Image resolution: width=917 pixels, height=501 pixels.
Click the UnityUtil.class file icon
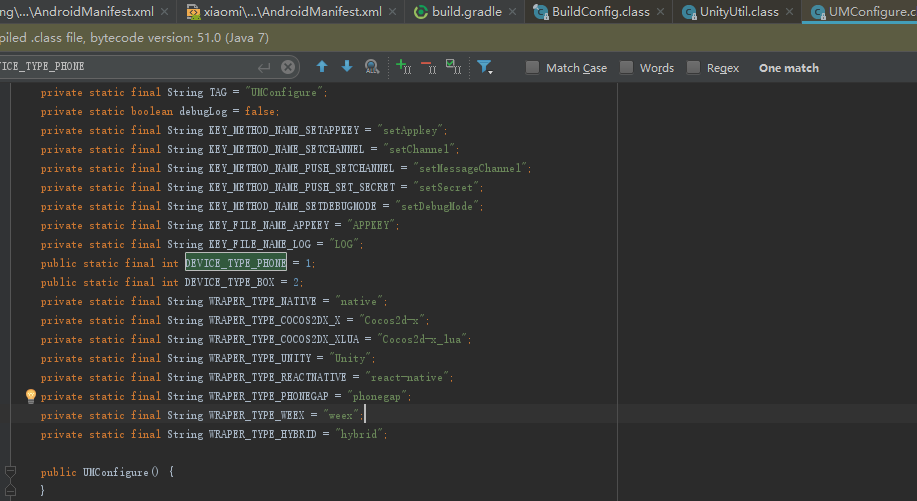[x=690, y=12]
